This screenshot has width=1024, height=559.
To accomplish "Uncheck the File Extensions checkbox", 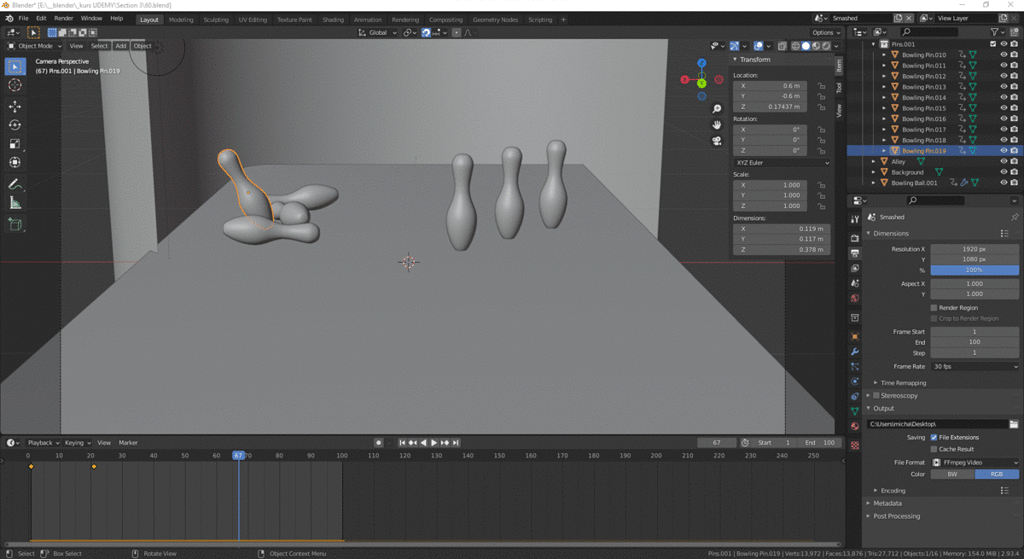I will (x=934, y=437).
